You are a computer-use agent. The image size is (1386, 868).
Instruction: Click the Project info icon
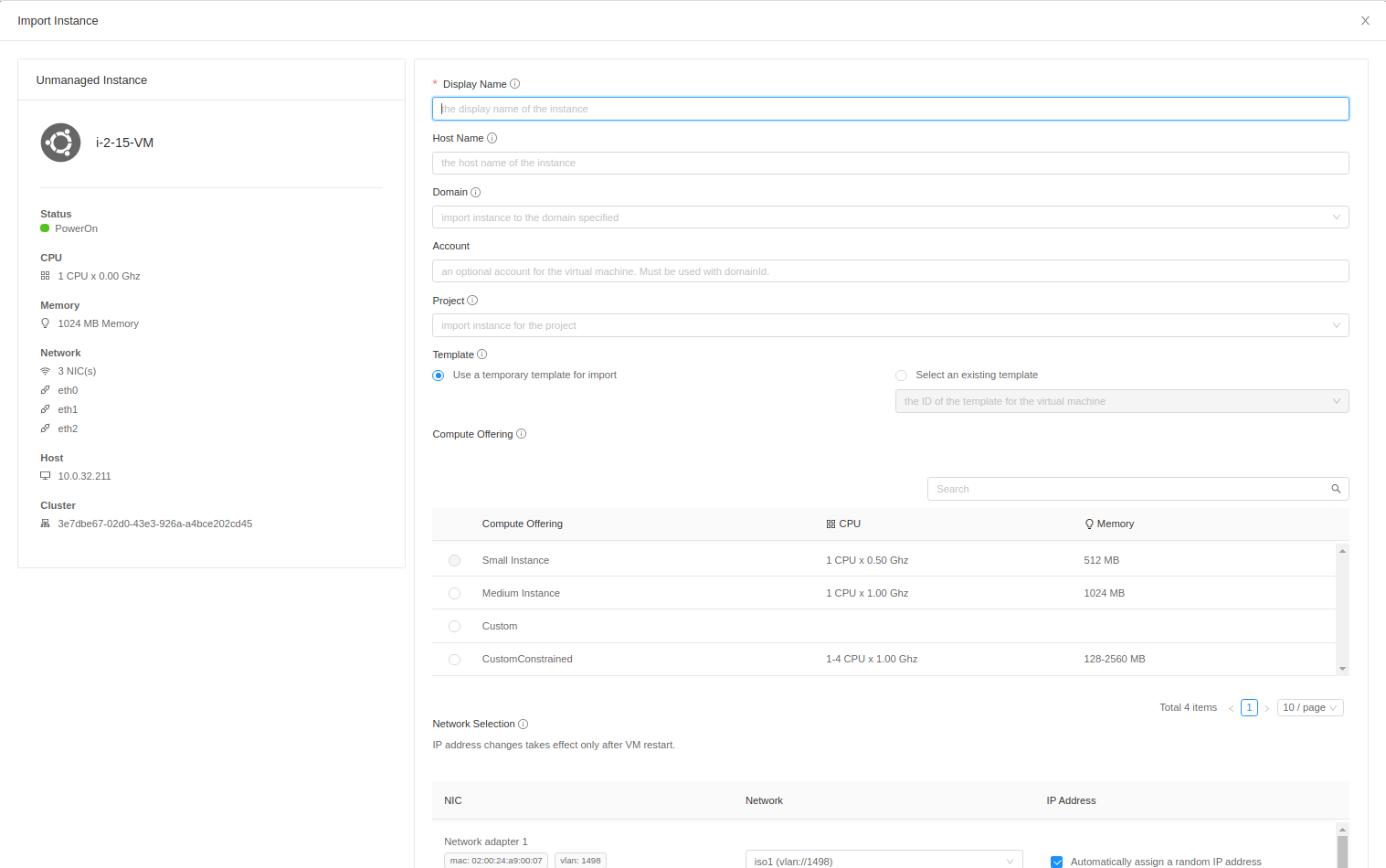[472, 300]
